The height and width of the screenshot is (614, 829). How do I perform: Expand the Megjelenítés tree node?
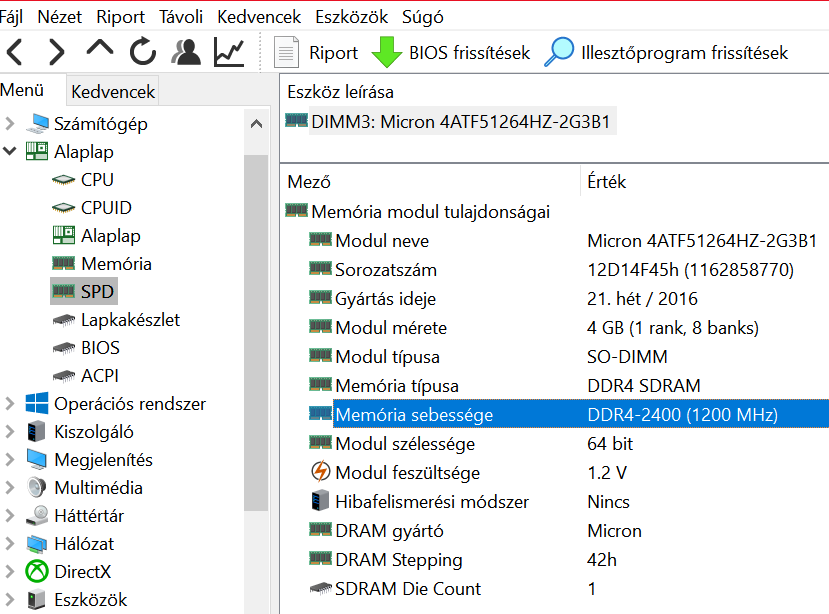click(10, 460)
